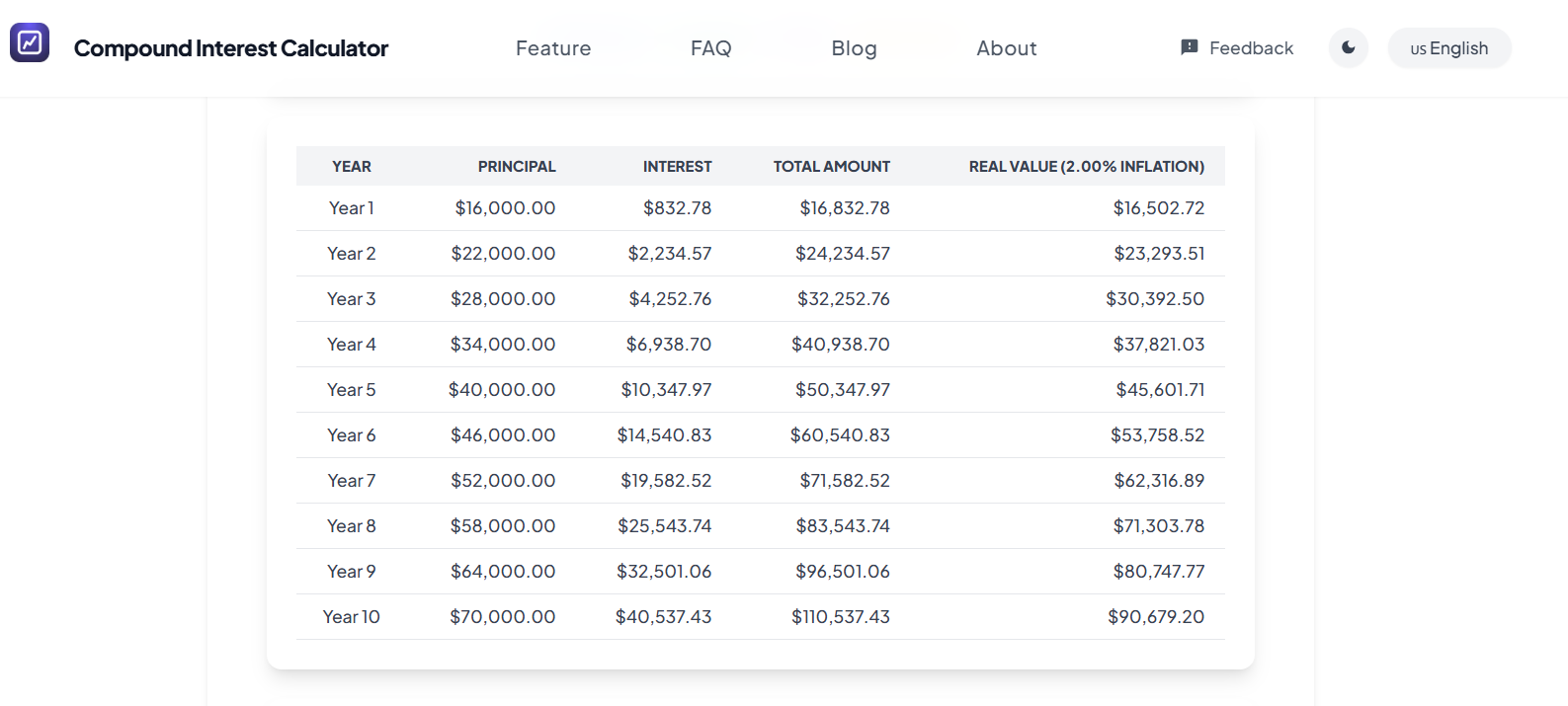Select the INTEREST column header
Screen dimensions: 1568x706
tap(677, 167)
